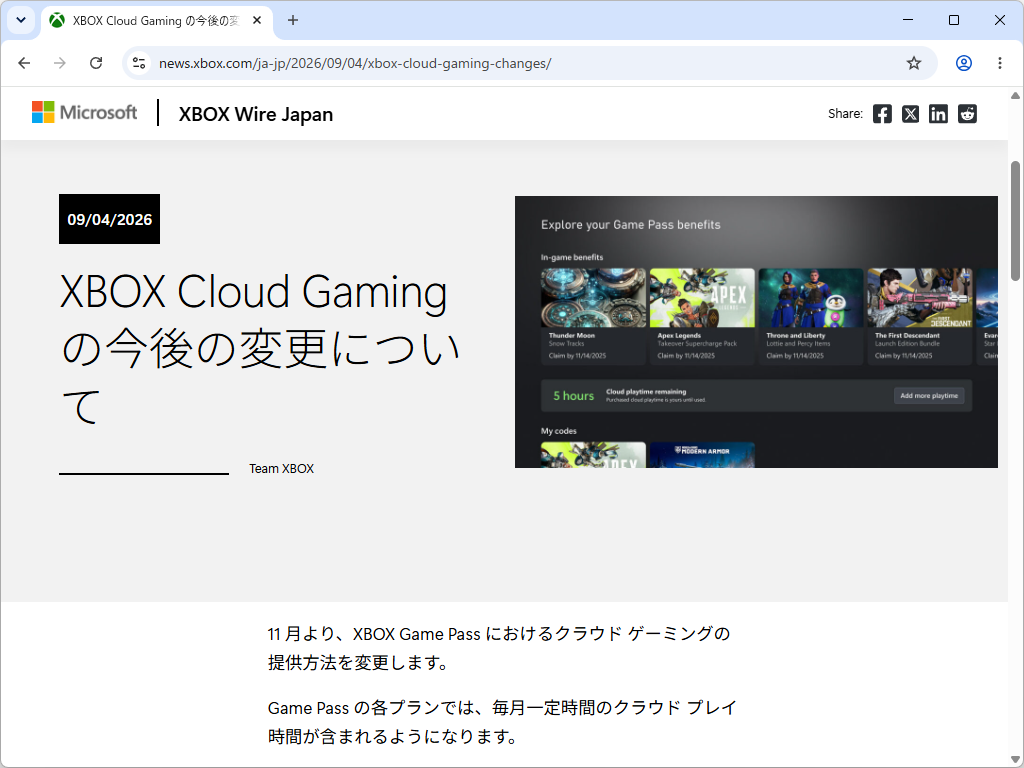Screen dimensions: 1024x768
Task: Click the scrollbar up arrow
Action: point(1015,95)
